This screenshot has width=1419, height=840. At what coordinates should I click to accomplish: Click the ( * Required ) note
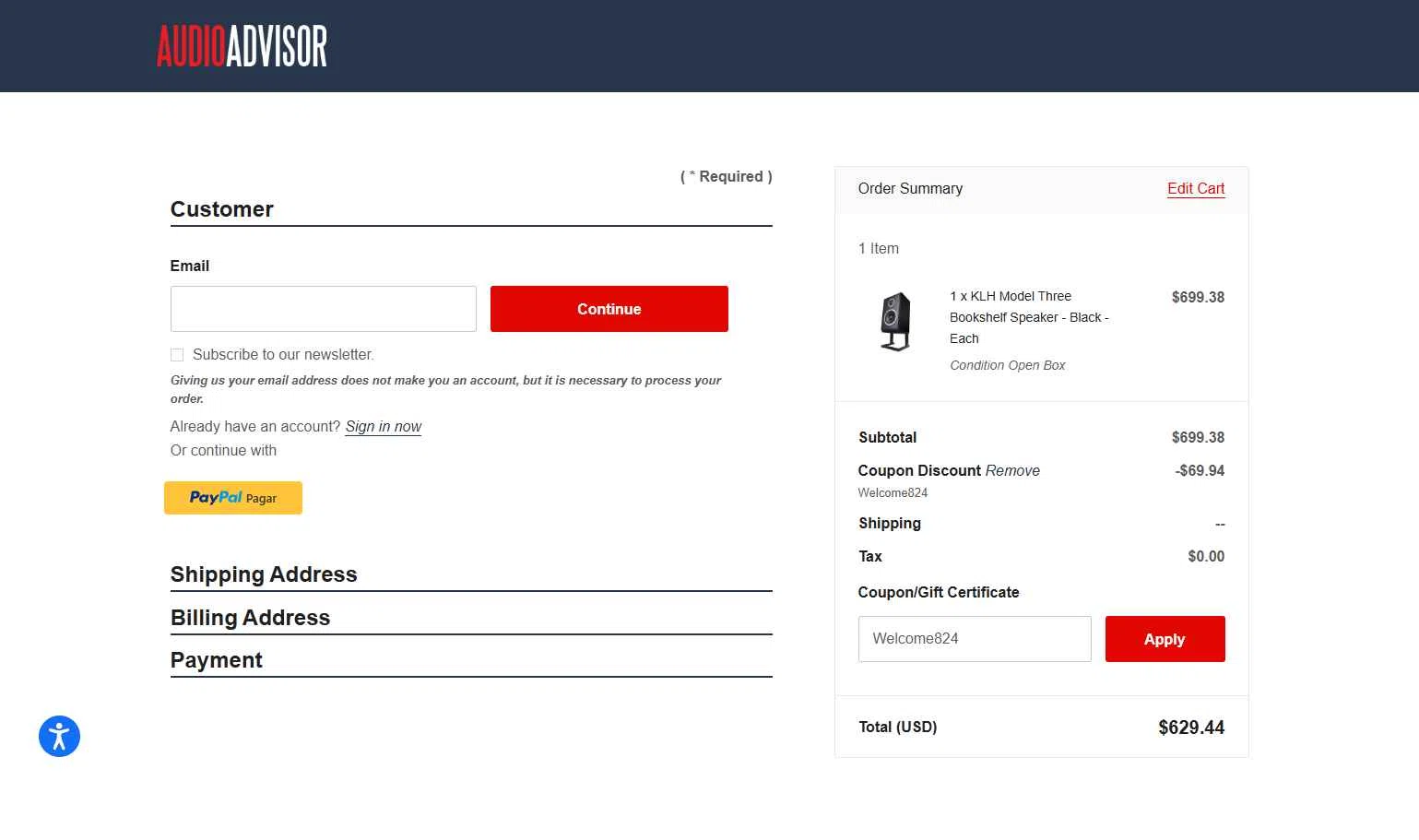tap(727, 176)
